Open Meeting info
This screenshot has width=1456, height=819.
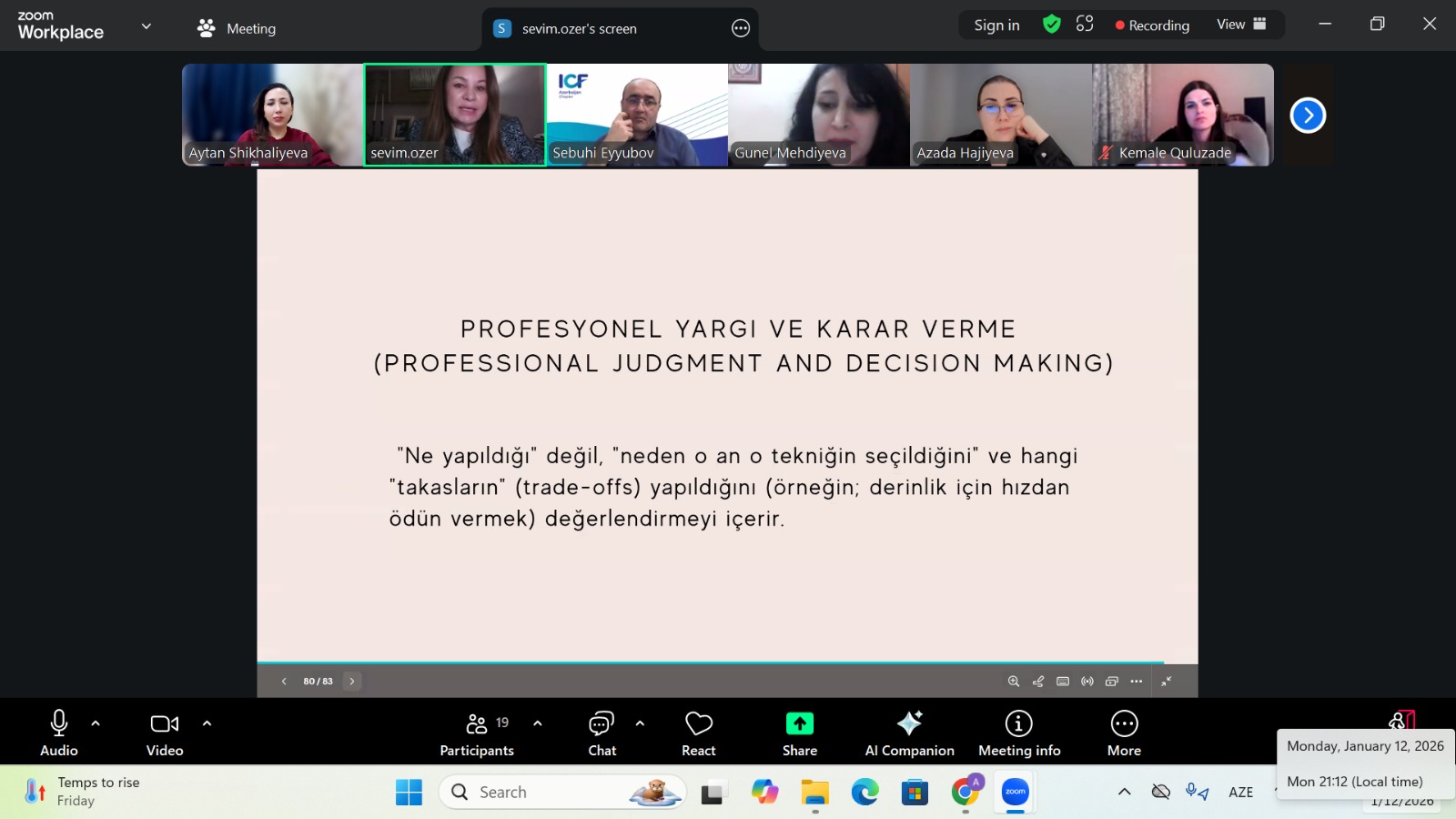[x=1018, y=733]
